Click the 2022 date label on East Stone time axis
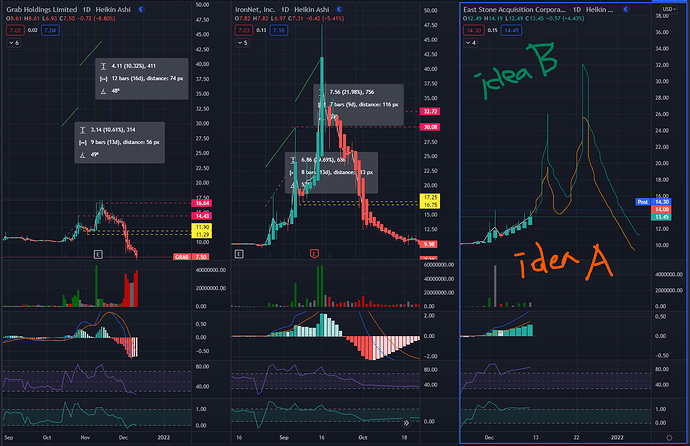 (x=617, y=437)
